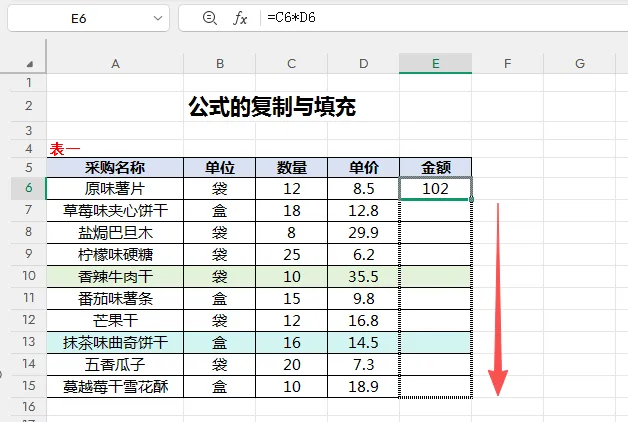The width and height of the screenshot is (628, 422).
Task: Select the cell 原味薯片
Action: tap(115, 189)
